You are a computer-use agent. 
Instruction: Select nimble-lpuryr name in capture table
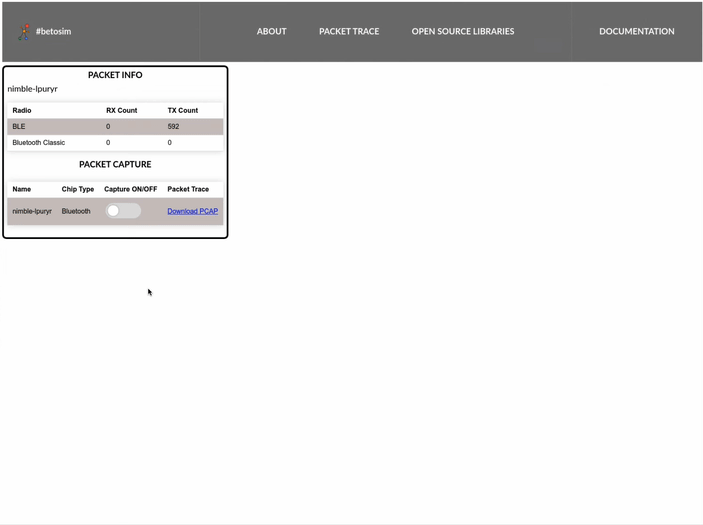tap(32, 211)
